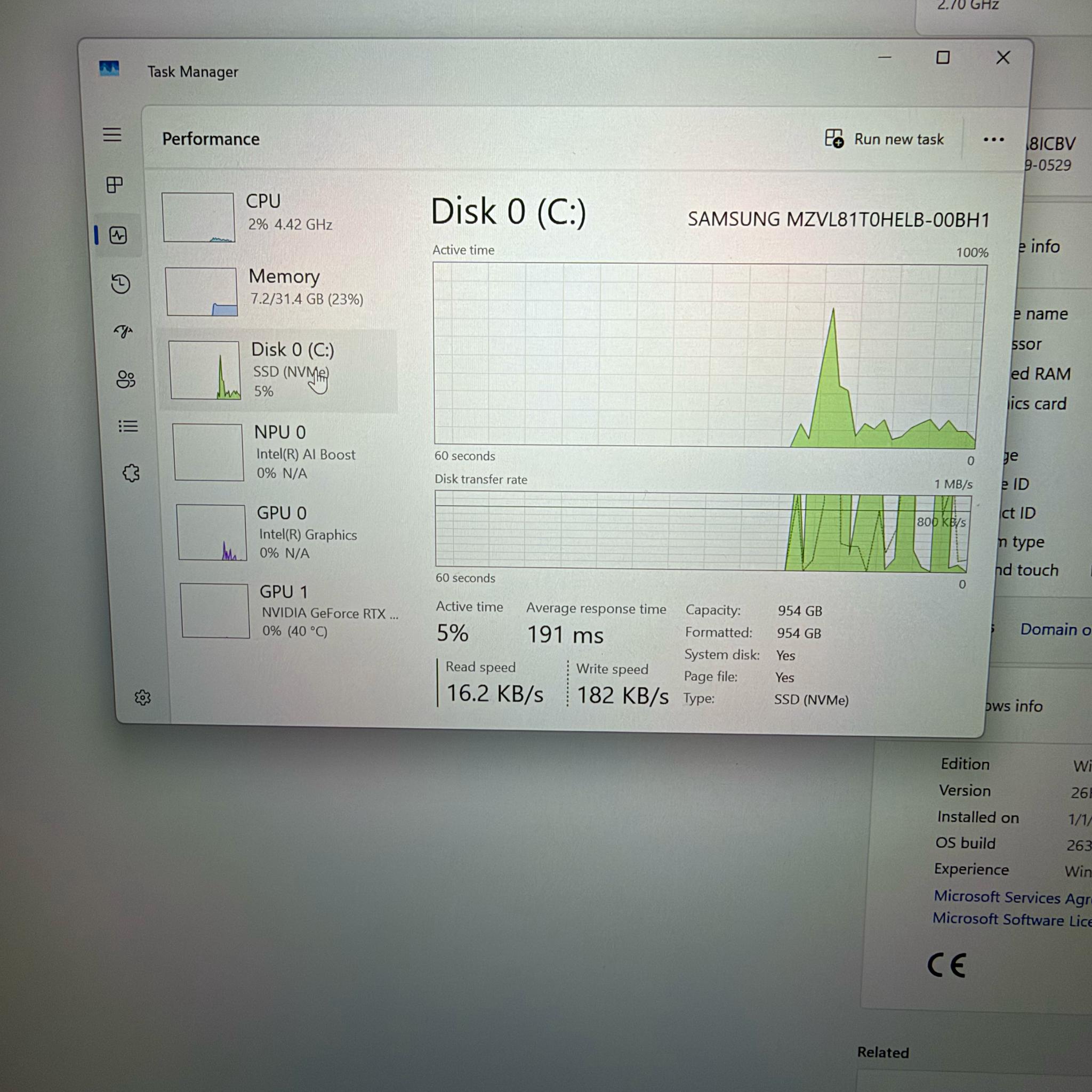The width and height of the screenshot is (1092, 1092).
Task: Click the SAMSUNG MZVL81T0HELB-00BH1 model name
Action: [x=839, y=219]
